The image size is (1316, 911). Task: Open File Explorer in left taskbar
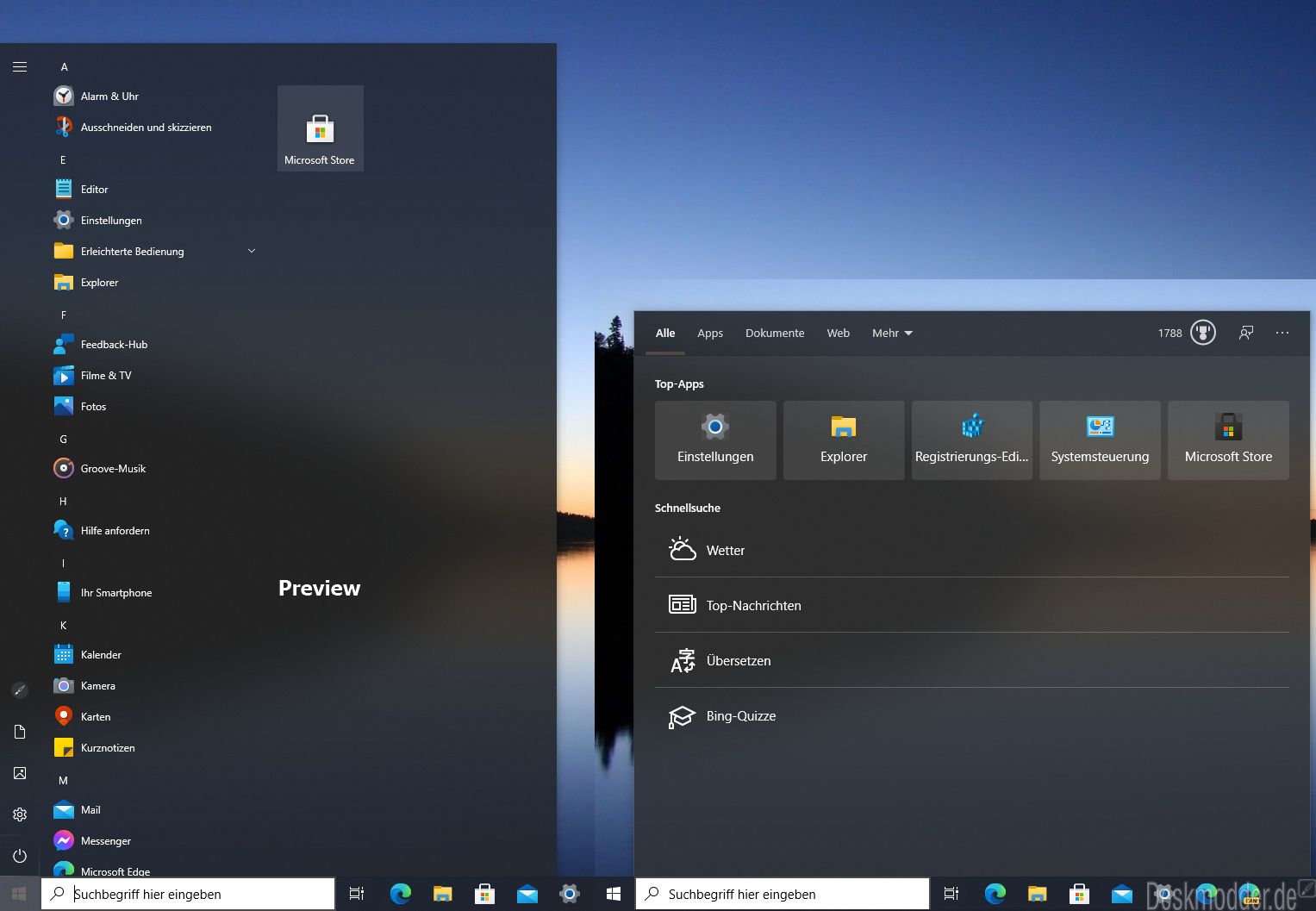(443, 894)
